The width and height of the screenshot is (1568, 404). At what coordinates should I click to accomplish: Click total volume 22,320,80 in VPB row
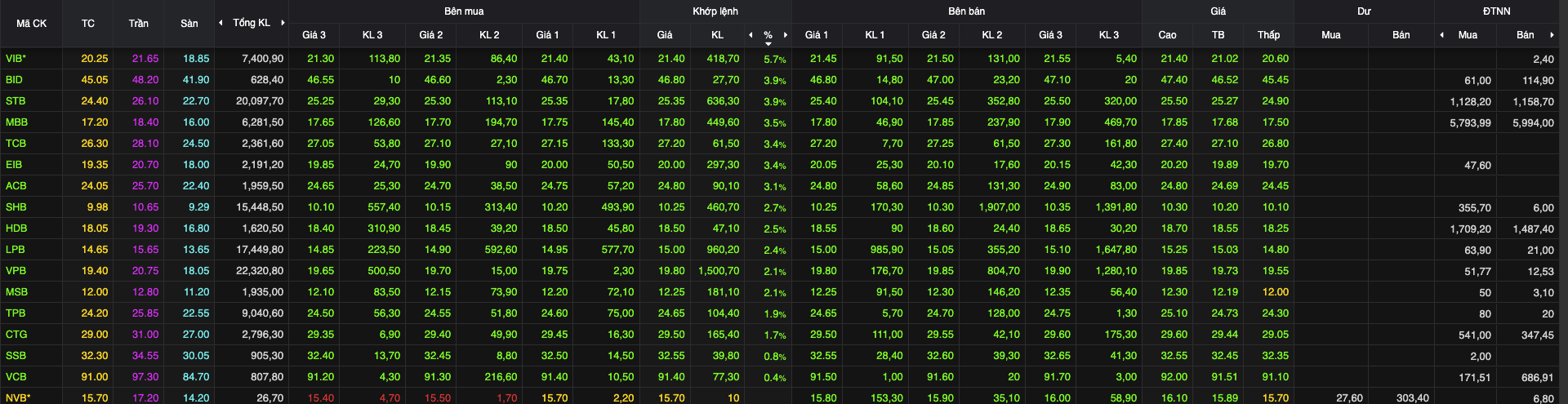260,271
